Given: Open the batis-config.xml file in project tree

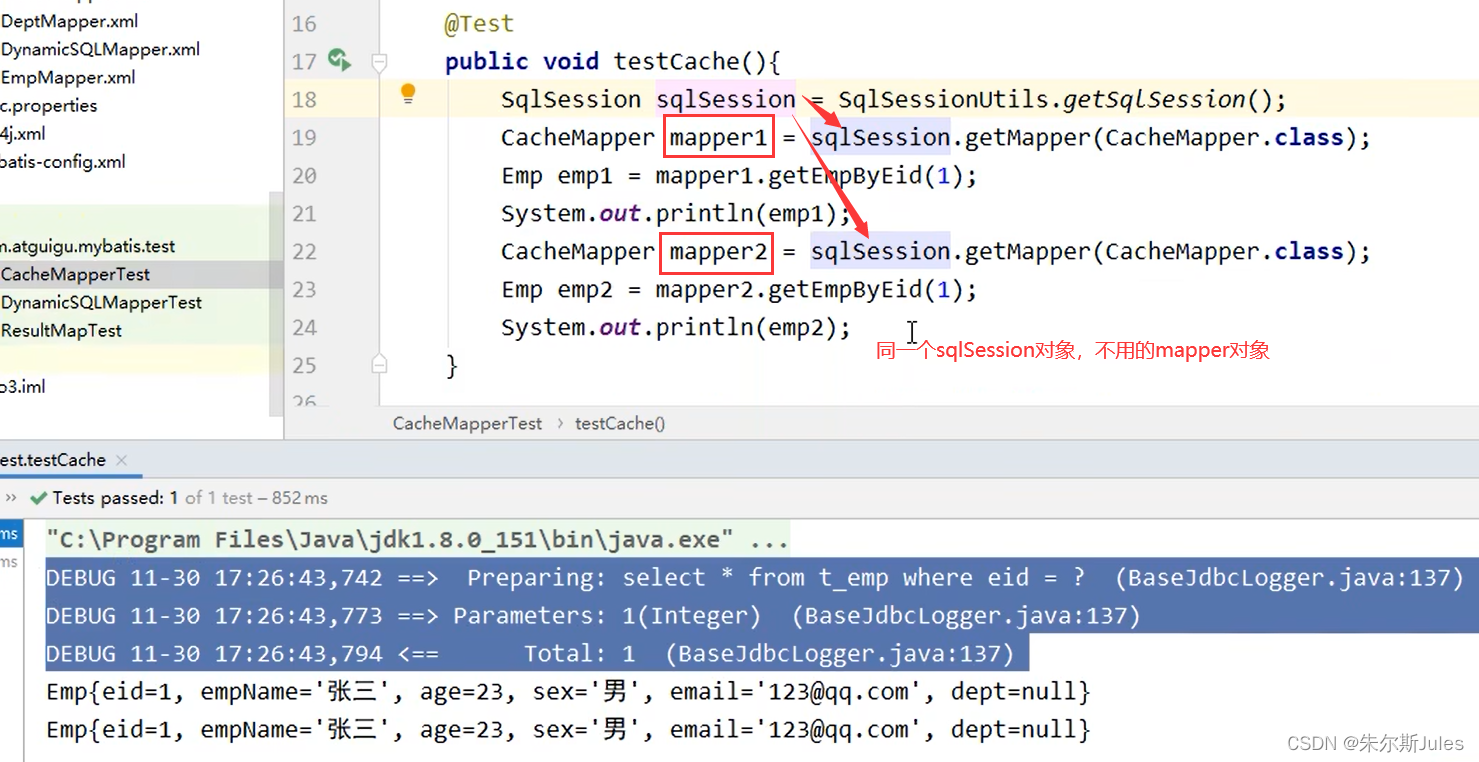Looking at the screenshot, I should (x=63, y=161).
